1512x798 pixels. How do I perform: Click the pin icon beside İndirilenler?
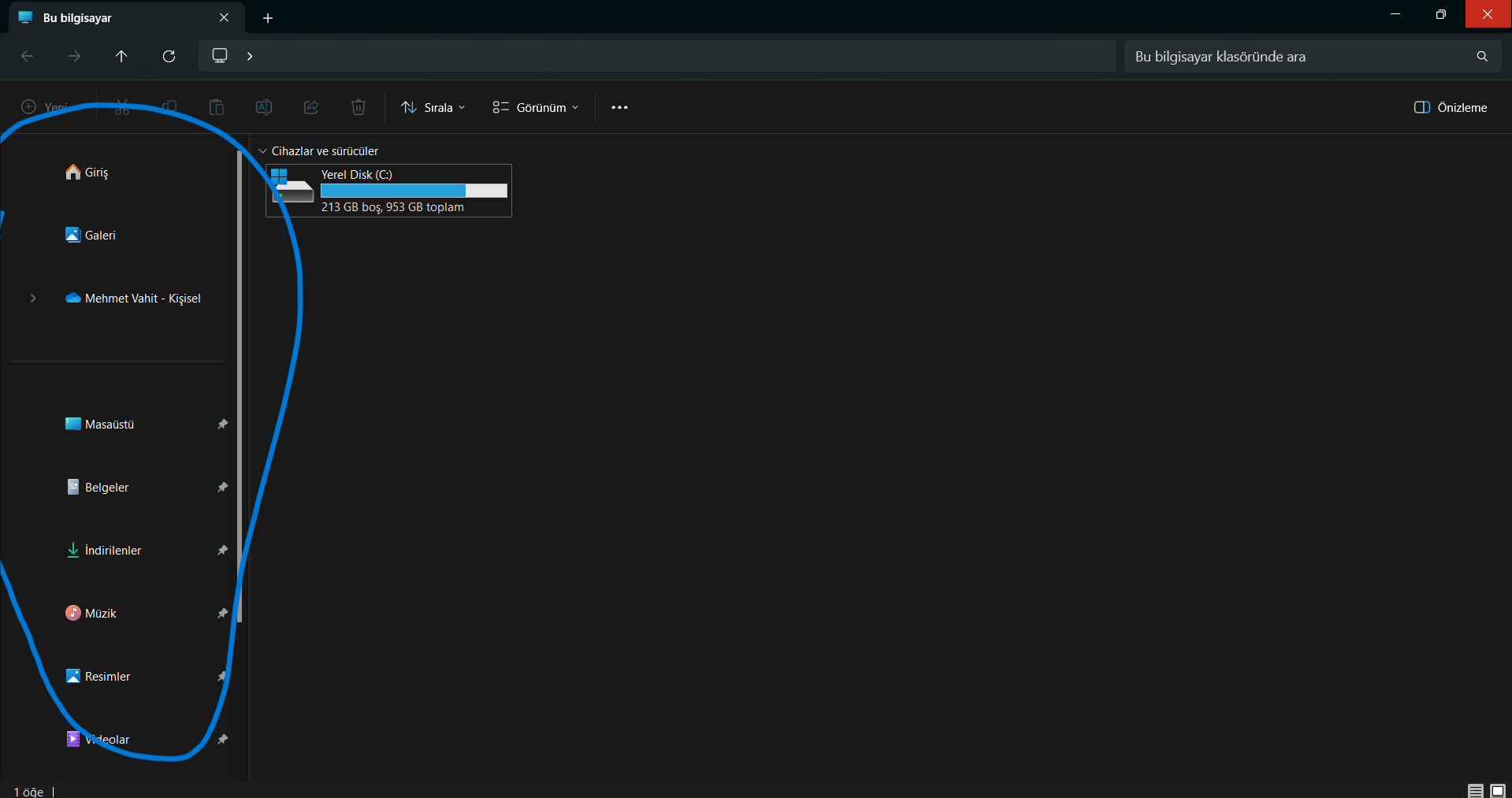tap(222, 550)
